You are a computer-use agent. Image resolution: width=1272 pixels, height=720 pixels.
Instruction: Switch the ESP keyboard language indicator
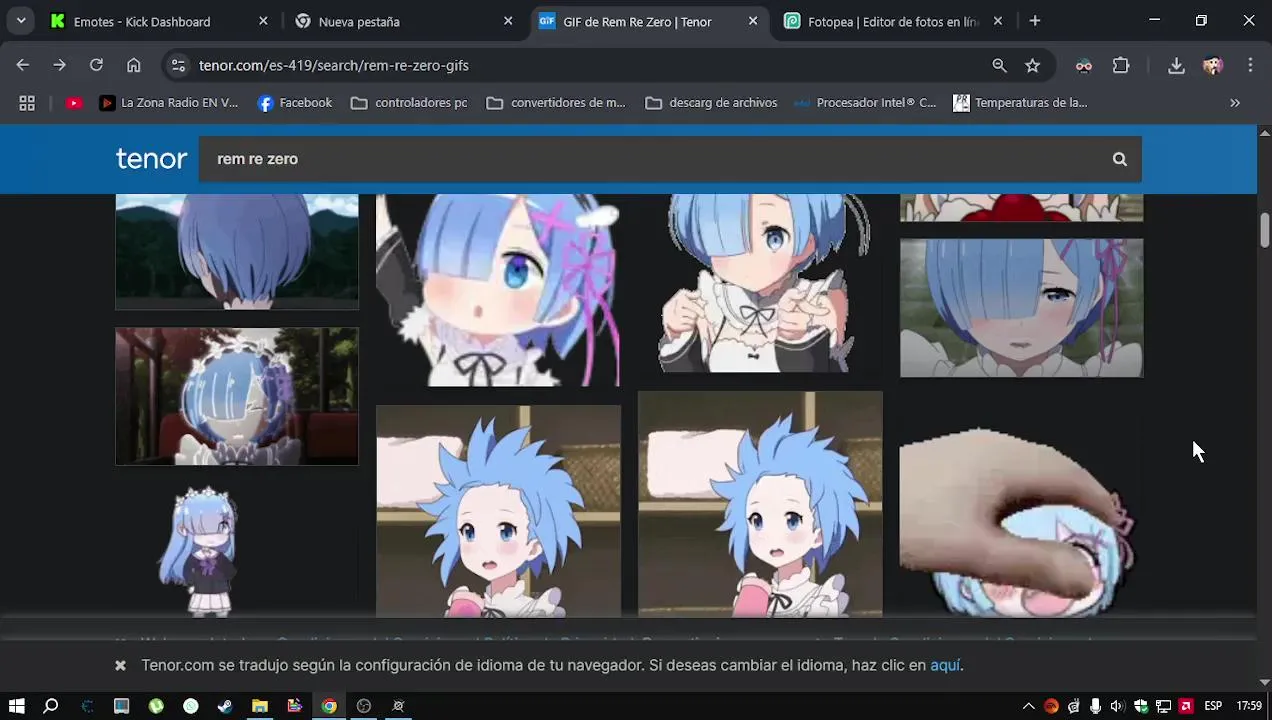coord(1213,706)
